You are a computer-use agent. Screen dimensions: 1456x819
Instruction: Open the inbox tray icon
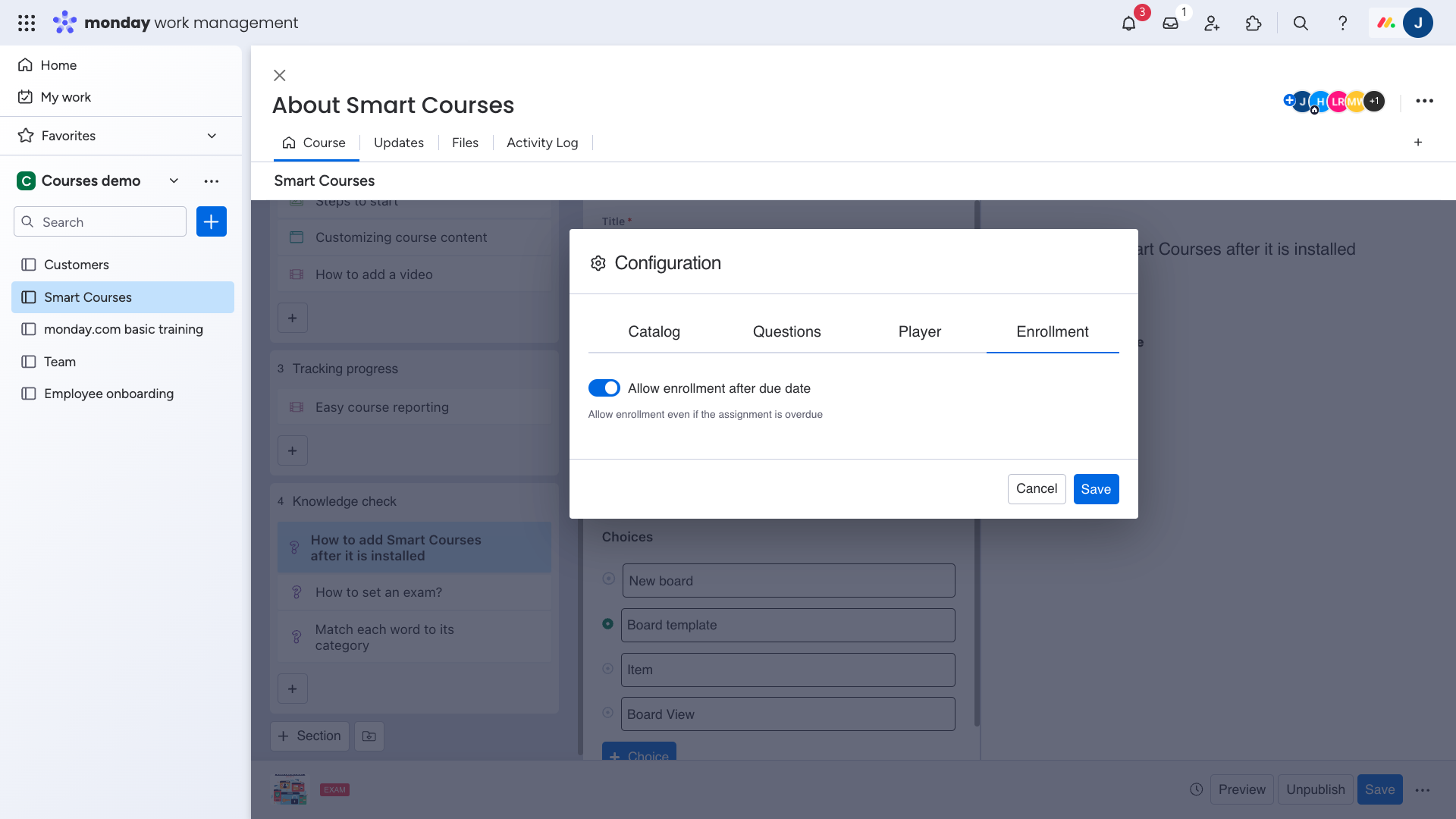(x=1170, y=23)
